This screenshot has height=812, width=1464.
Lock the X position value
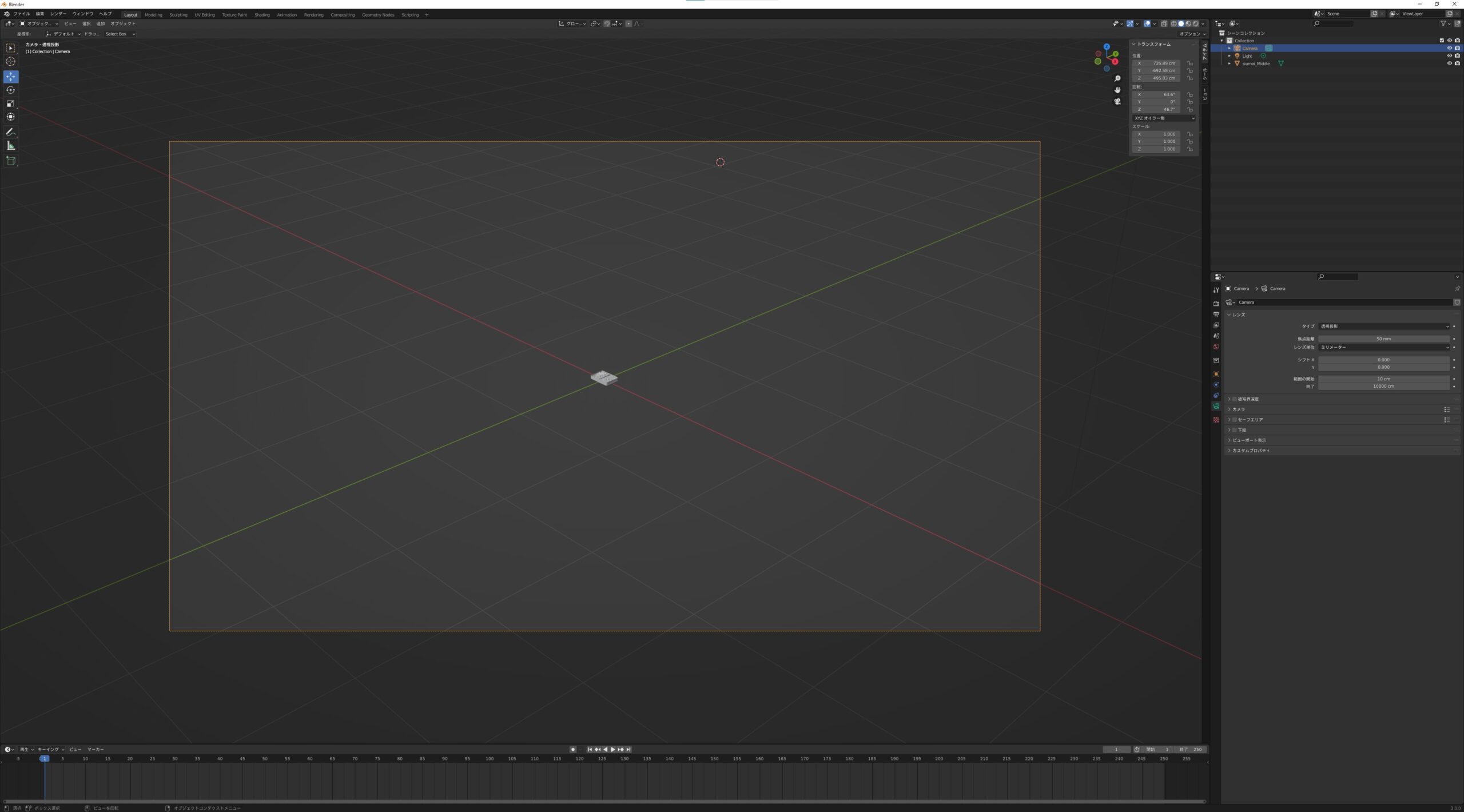click(1190, 63)
